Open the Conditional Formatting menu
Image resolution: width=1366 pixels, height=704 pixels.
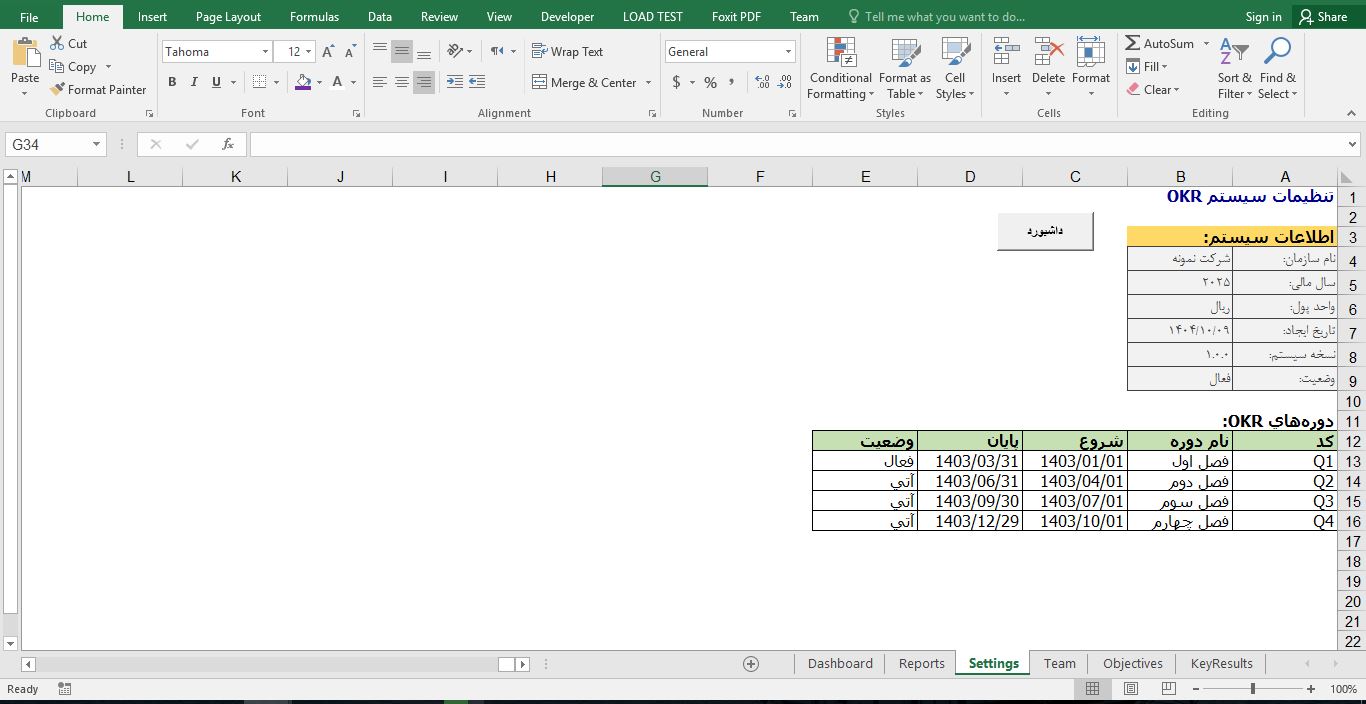[840, 69]
